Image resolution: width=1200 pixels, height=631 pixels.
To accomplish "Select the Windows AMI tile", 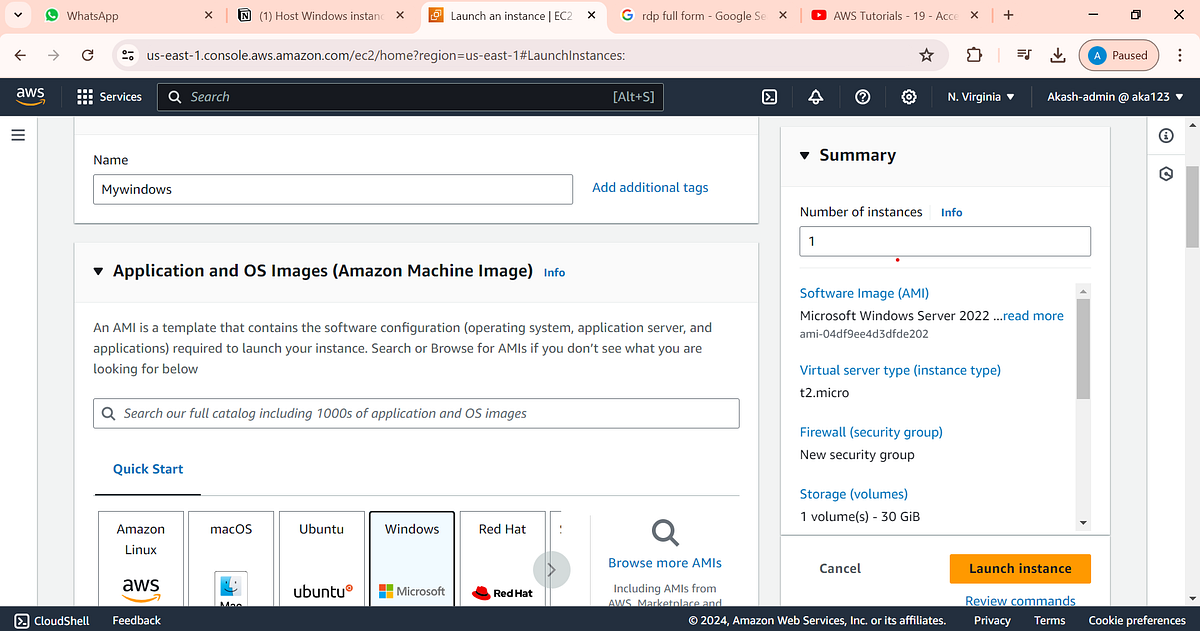I will click(412, 558).
